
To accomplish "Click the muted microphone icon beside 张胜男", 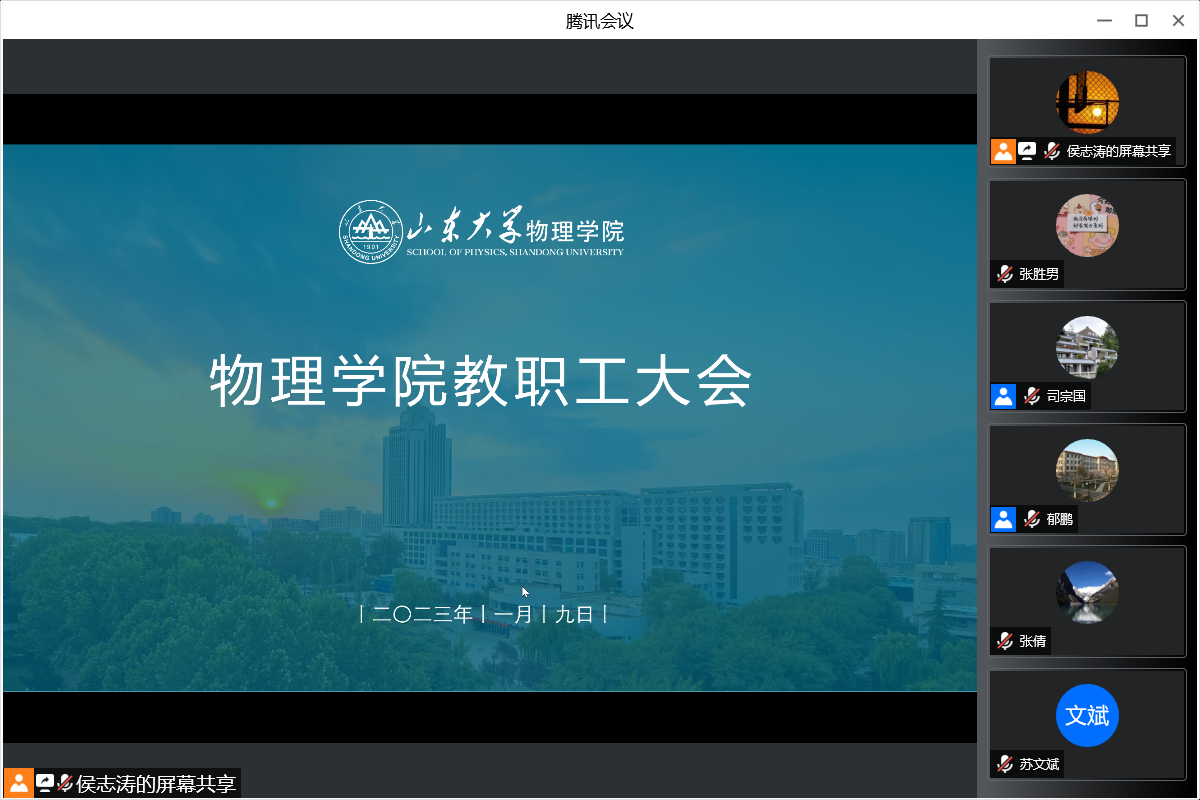I will click(x=1005, y=274).
